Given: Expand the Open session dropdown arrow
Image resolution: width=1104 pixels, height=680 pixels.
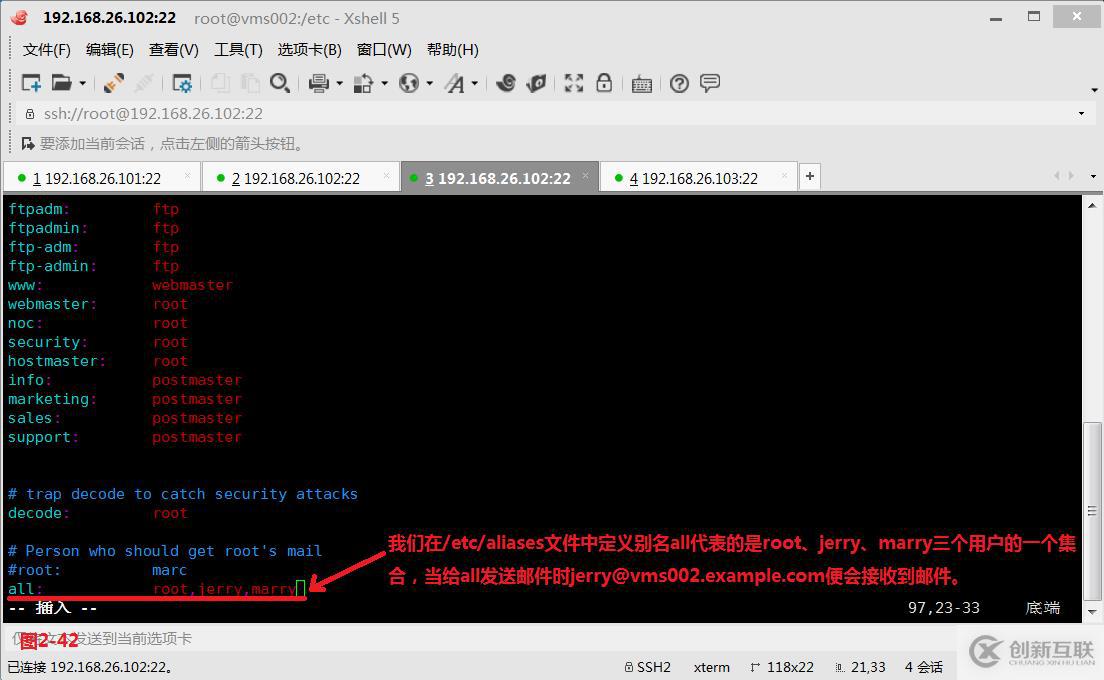Looking at the screenshot, I should (x=82, y=84).
